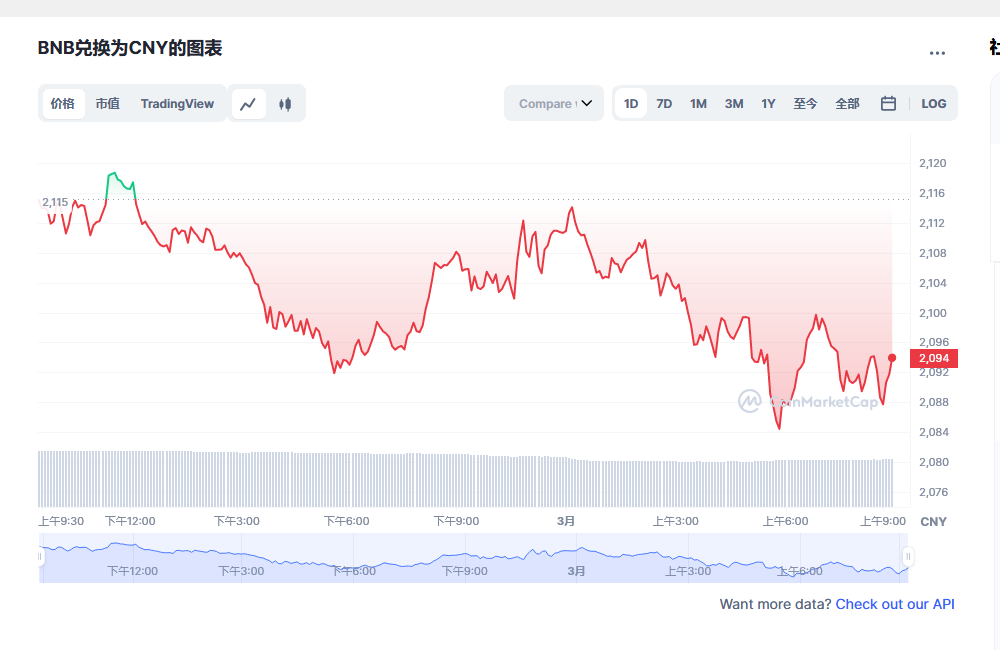Open the Compare dropdown
1000x650 pixels.
pos(547,104)
